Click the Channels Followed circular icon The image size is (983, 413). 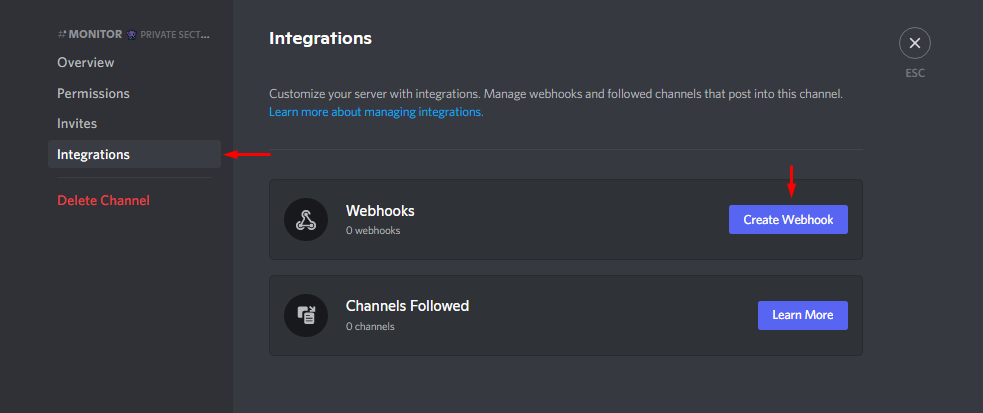coord(306,315)
